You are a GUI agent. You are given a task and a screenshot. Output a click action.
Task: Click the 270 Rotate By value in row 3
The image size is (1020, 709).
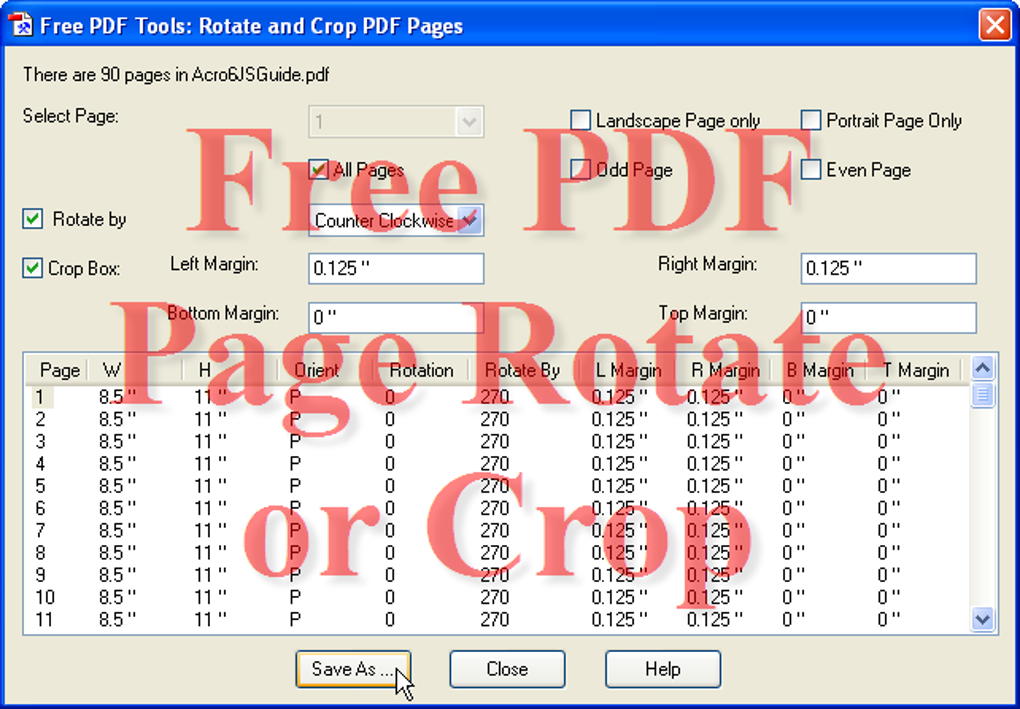494,442
